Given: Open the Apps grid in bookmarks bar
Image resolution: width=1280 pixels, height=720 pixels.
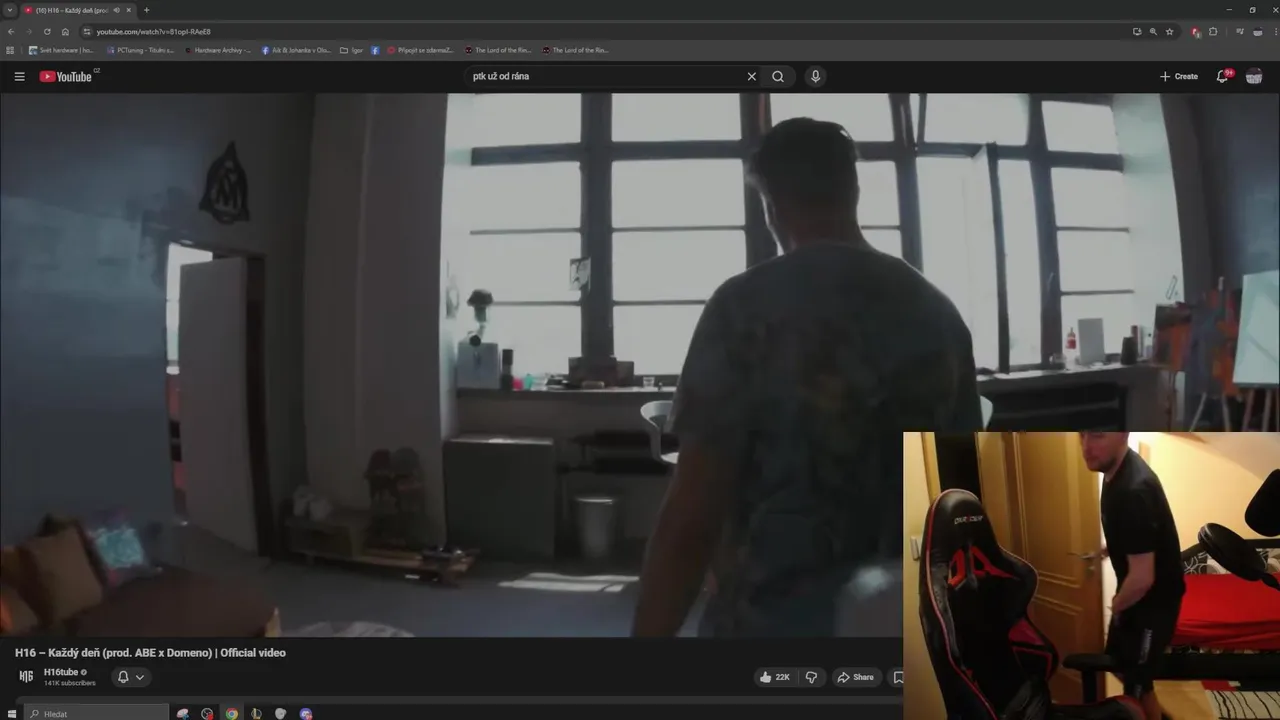Looking at the screenshot, I should pyautogui.click(x=10, y=50).
